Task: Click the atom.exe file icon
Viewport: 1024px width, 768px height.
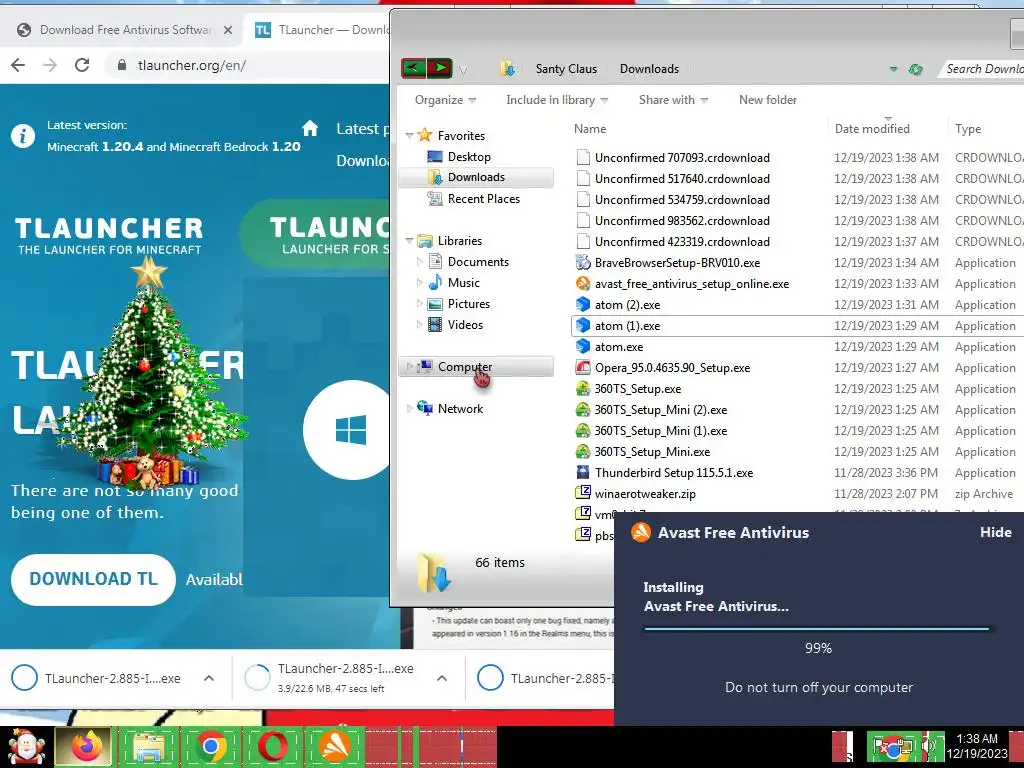Action: pyautogui.click(x=583, y=346)
